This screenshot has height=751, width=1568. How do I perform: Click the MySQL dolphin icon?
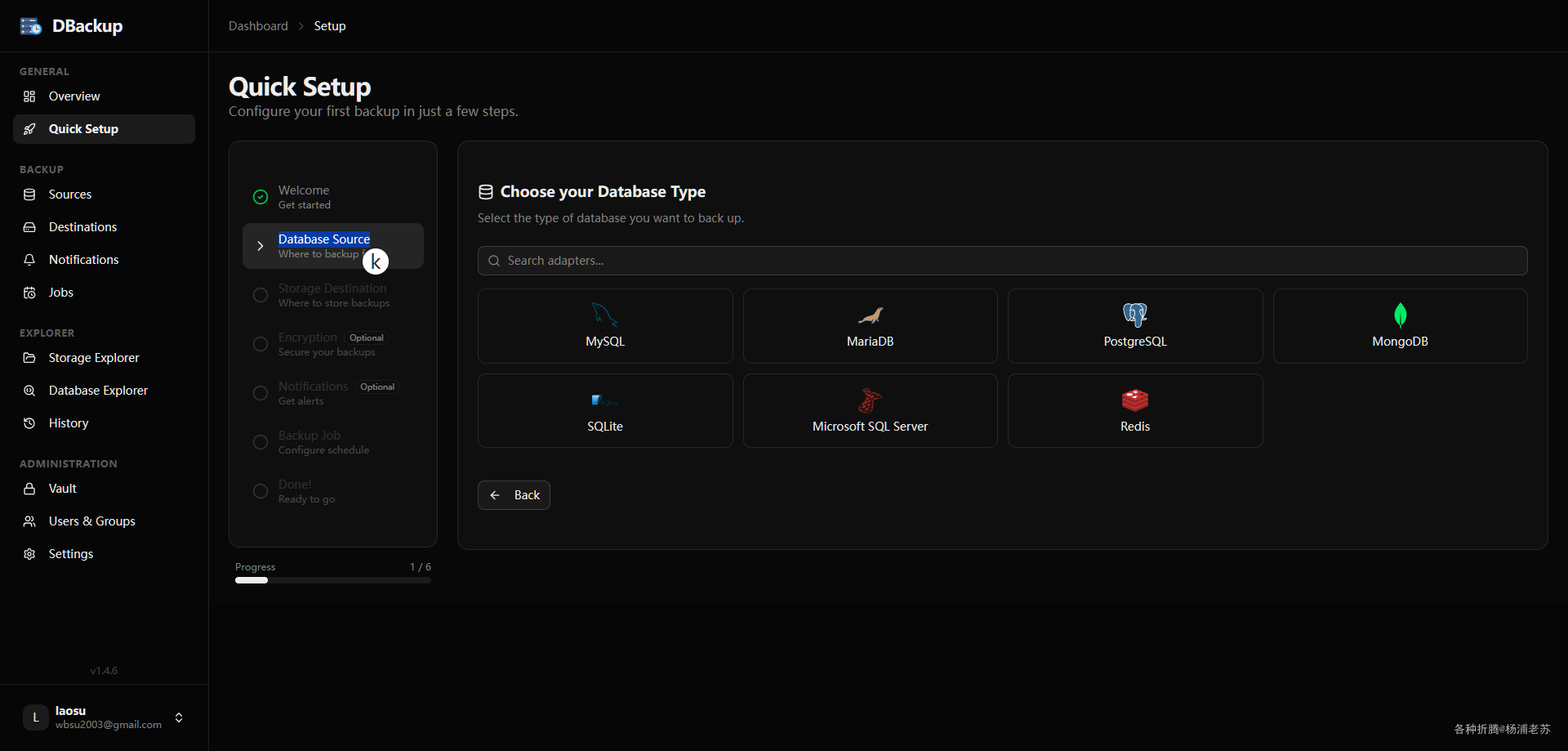point(604,315)
